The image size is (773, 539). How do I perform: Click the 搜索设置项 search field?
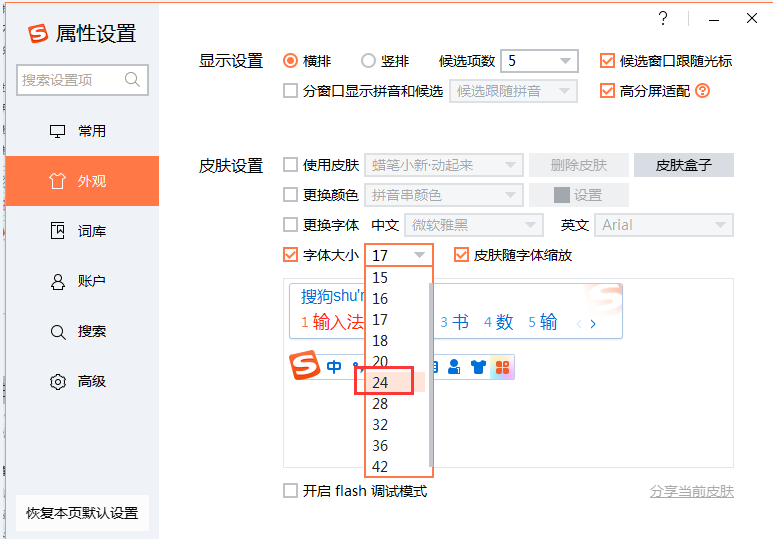point(82,79)
